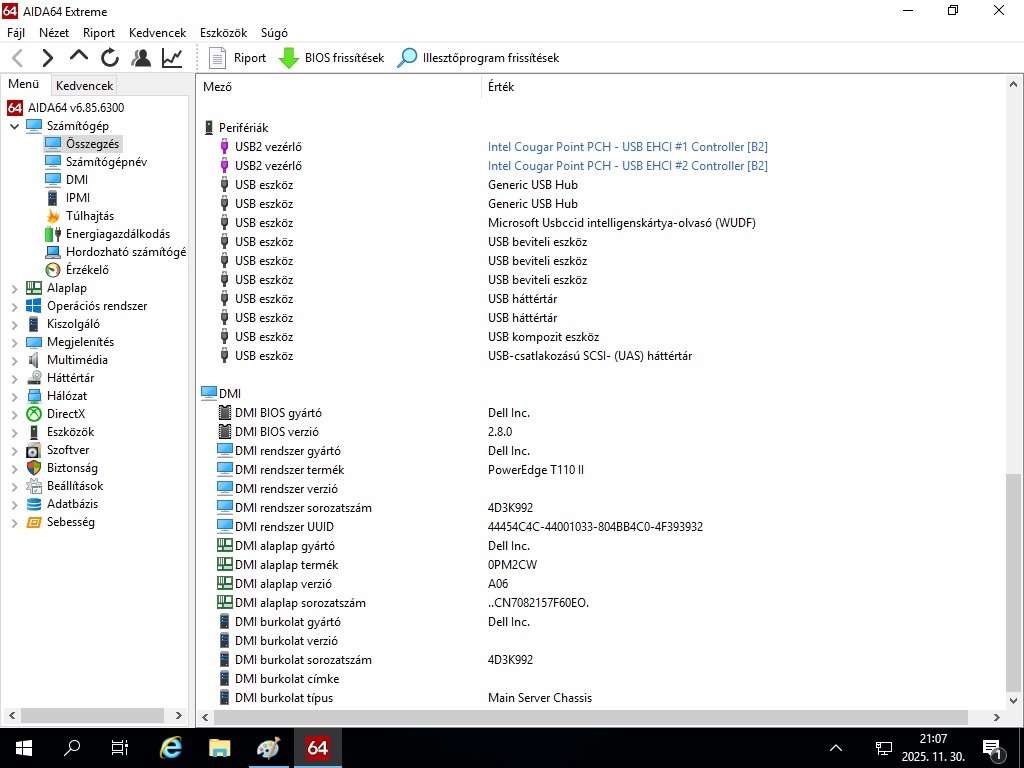Select the IPMI tree item
Viewport: 1024px width, 768px height.
[78, 197]
